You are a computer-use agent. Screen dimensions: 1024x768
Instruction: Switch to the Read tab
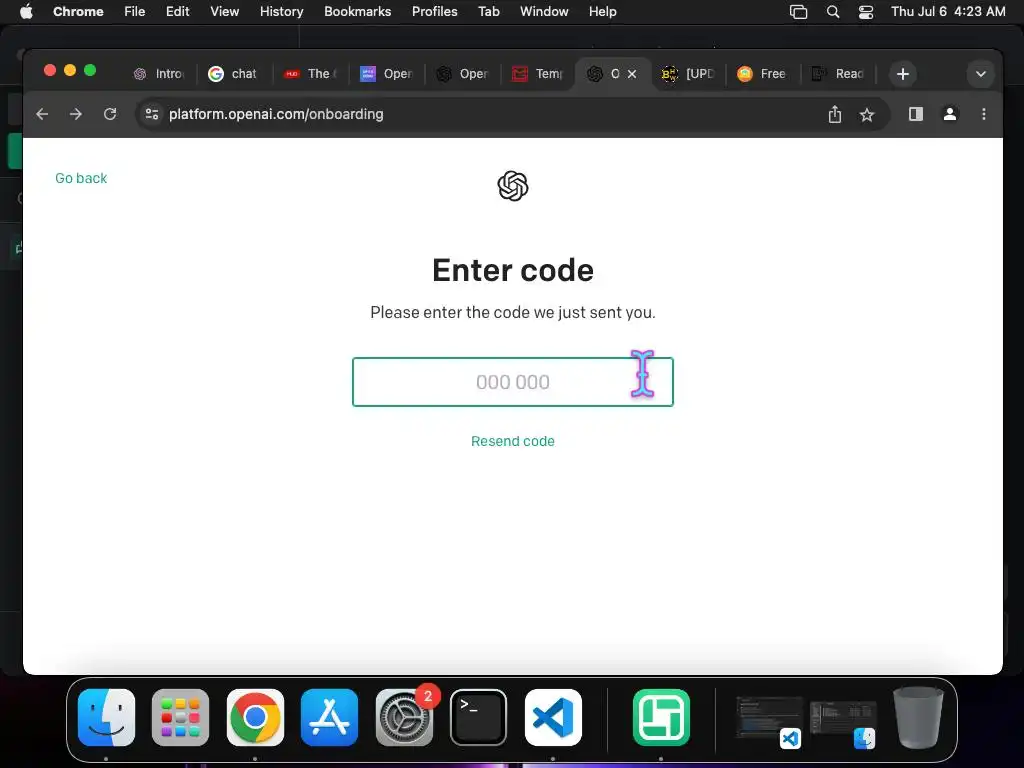838,74
